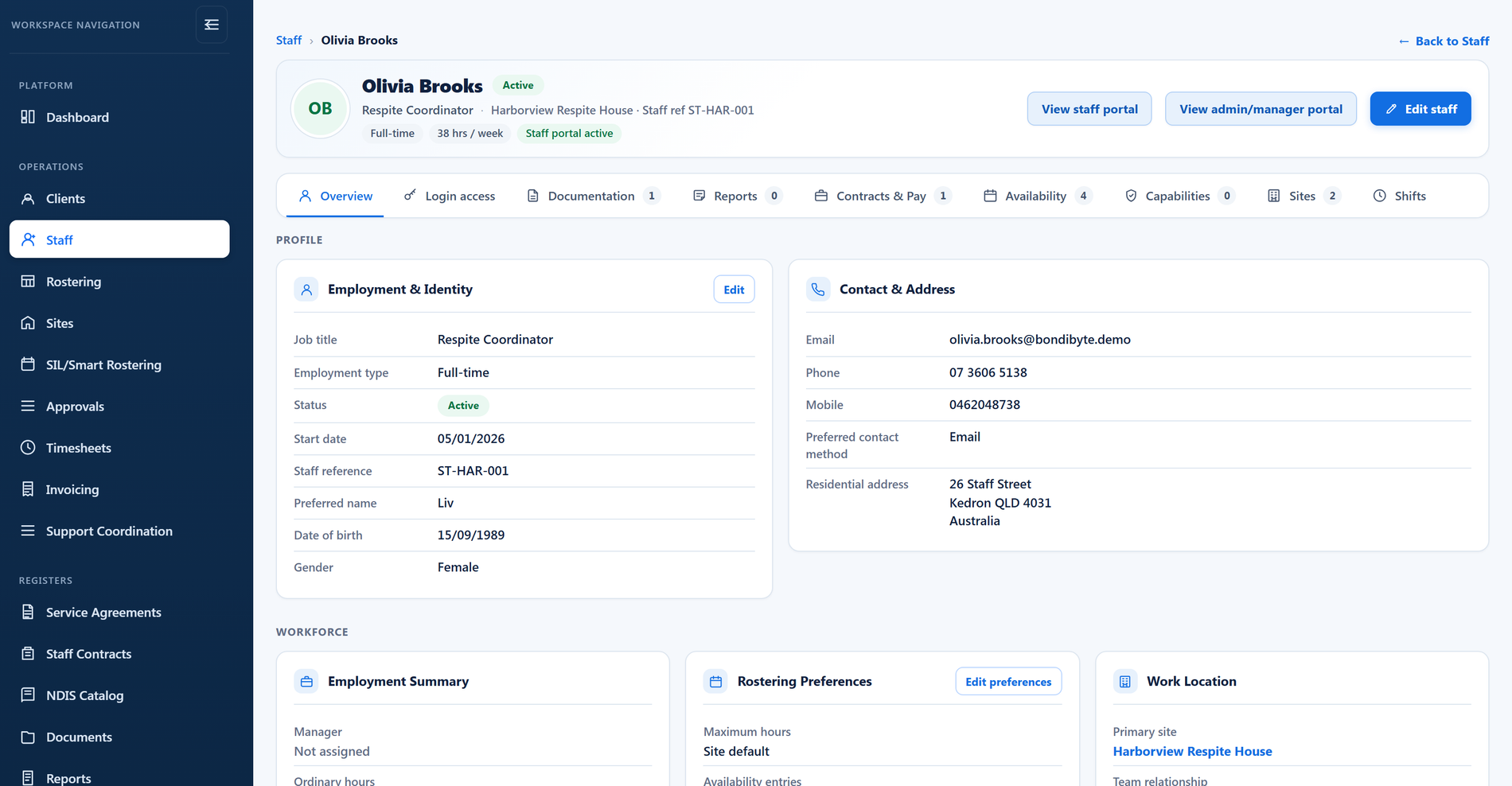Click the pencil icon in Edit staff
The width and height of the screenshot is (1512, 786).
point(1391,109)
